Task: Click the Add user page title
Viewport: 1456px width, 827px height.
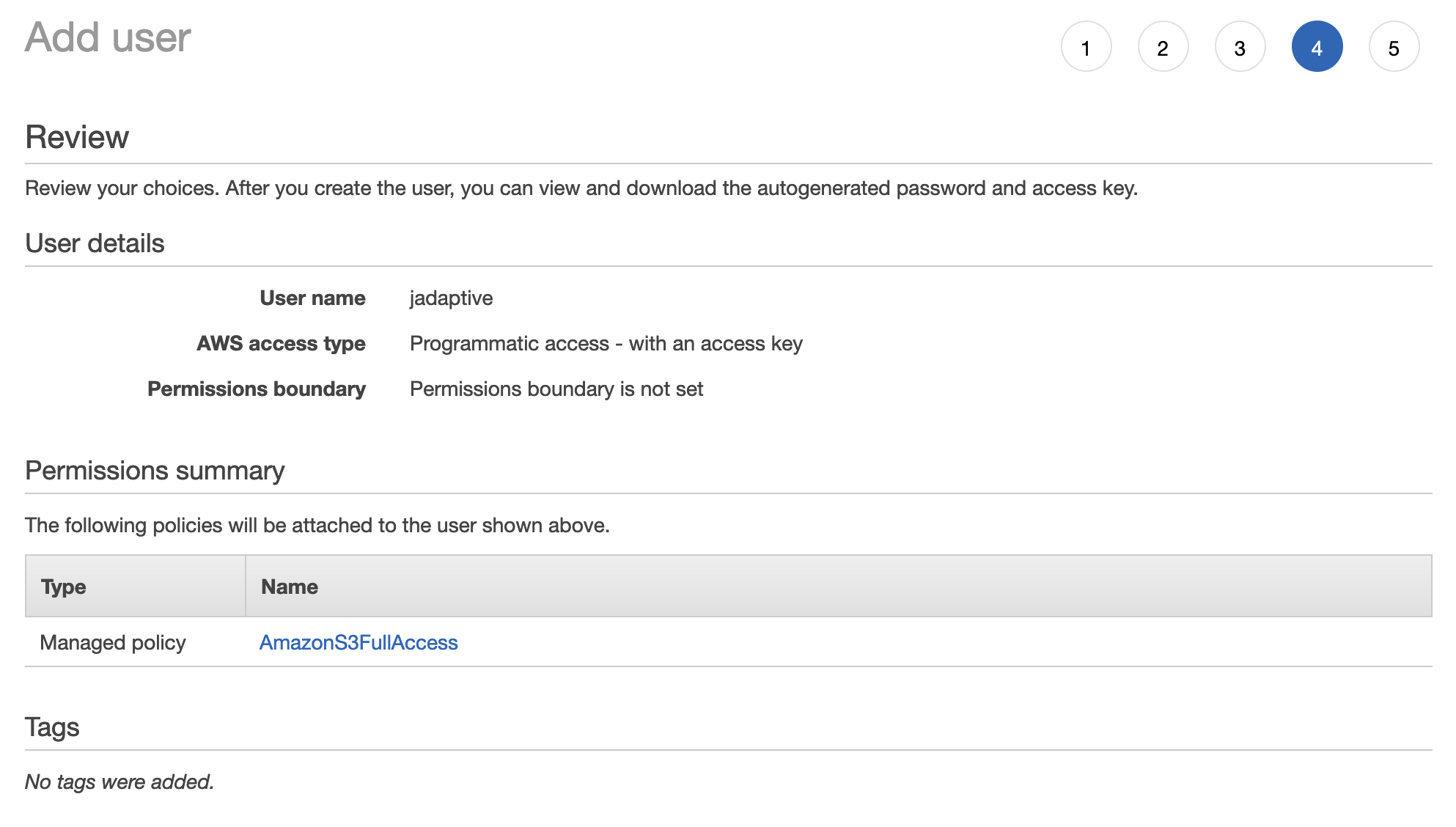Action: pos(108,37)
